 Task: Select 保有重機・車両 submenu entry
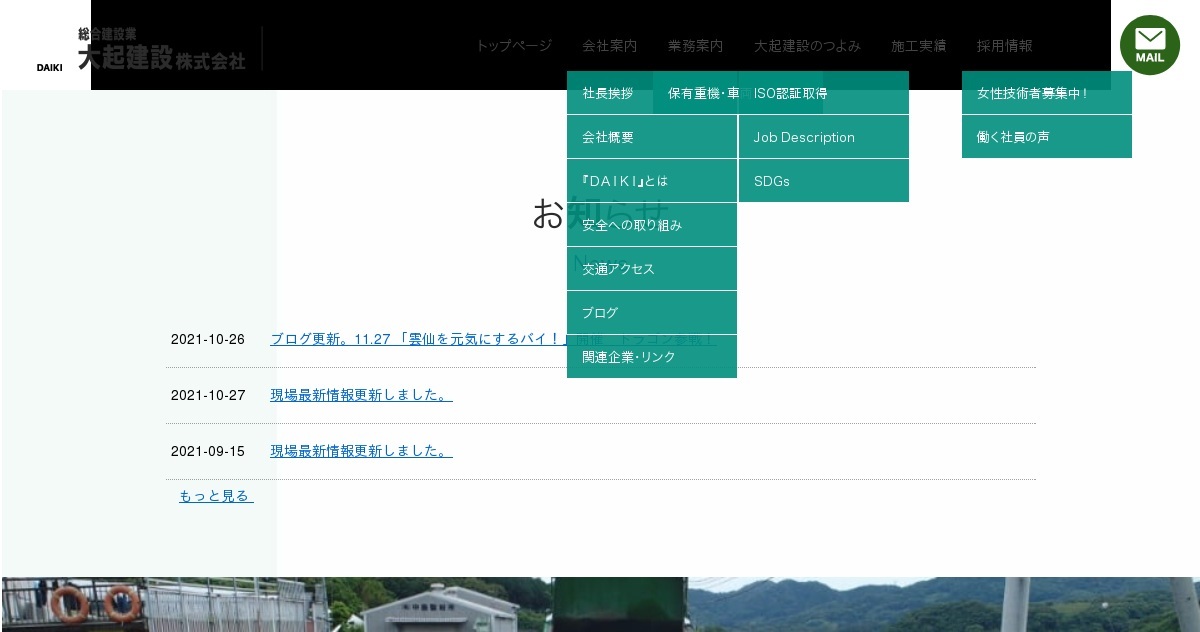[696, 93]
